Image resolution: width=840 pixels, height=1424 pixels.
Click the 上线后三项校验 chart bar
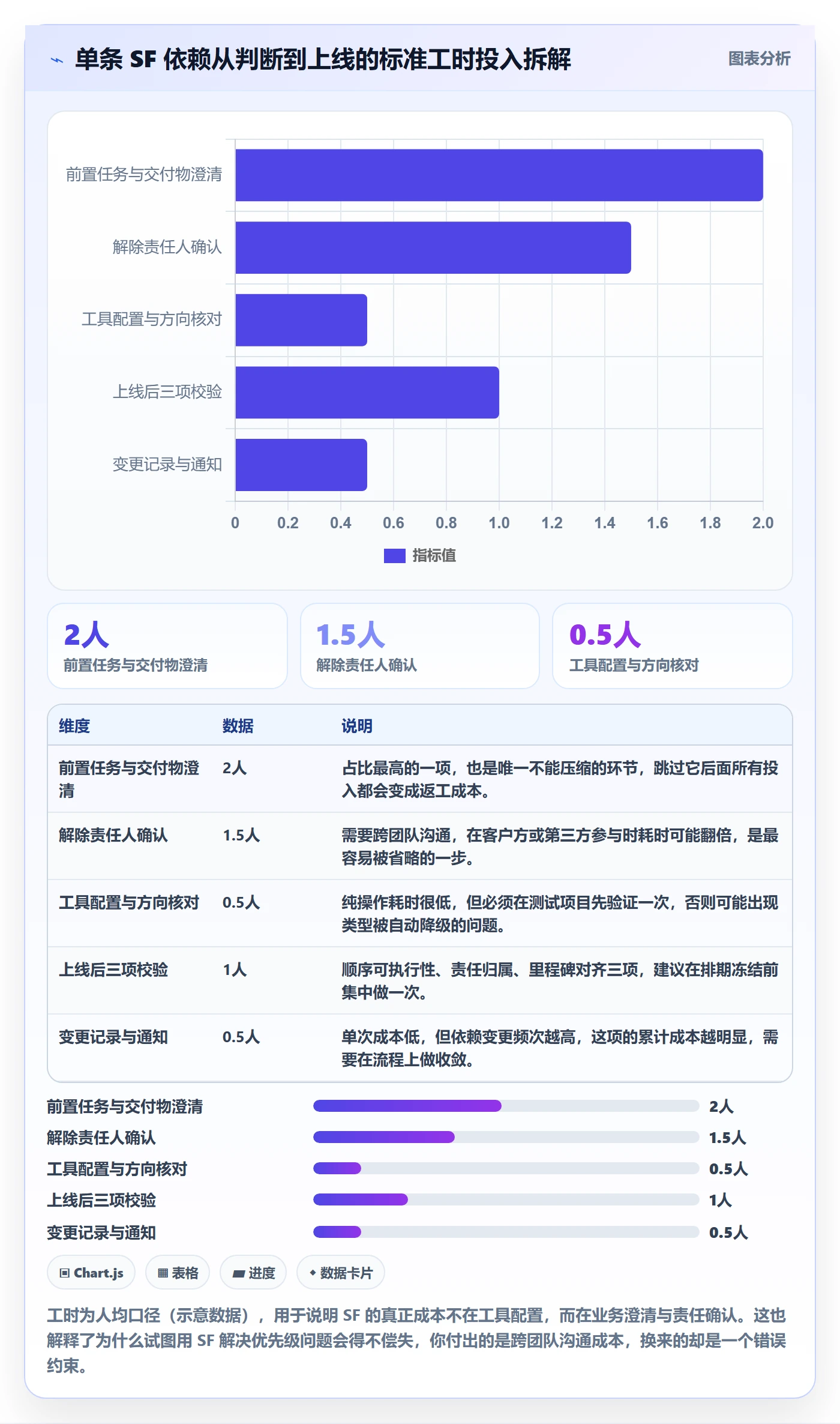[x=367, y=393]
